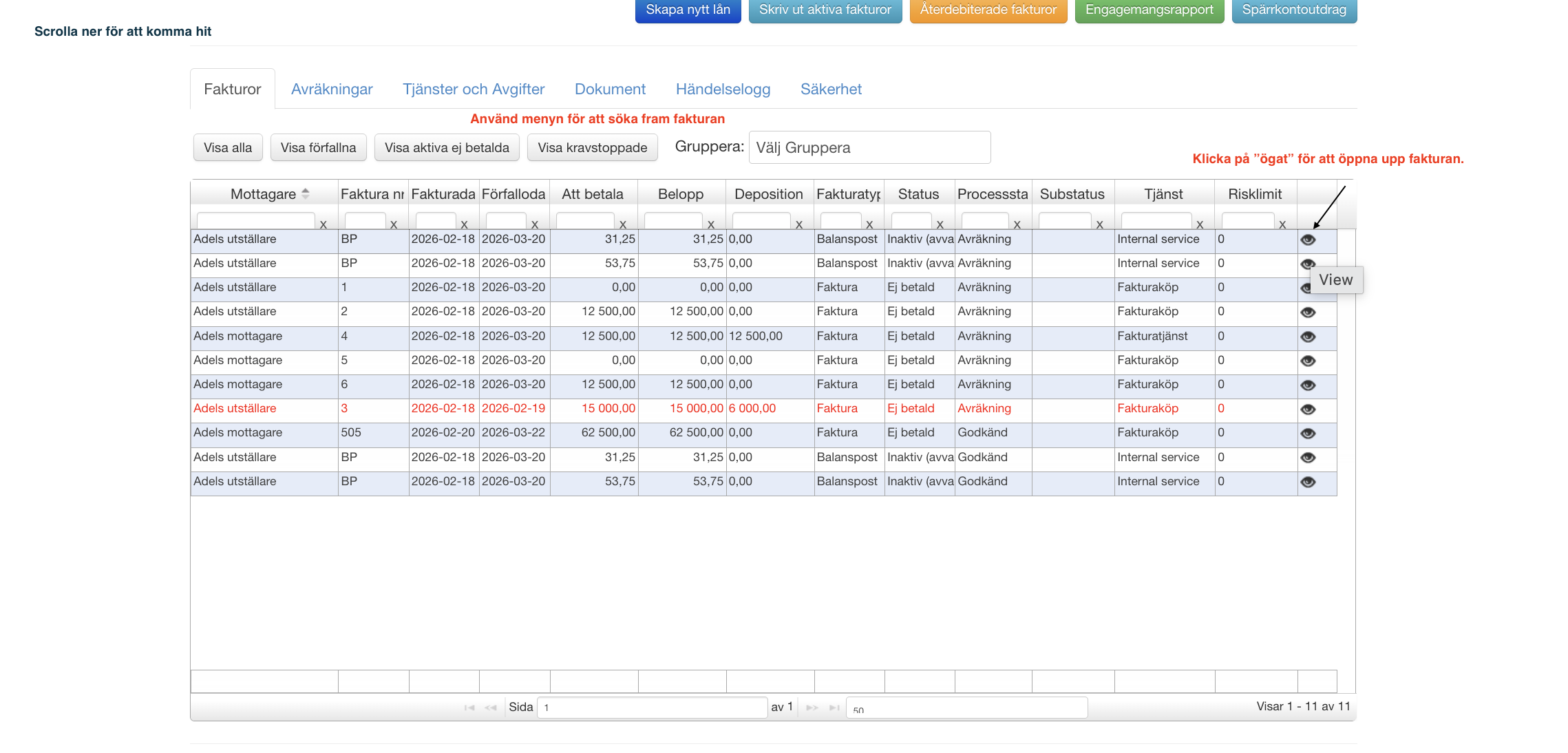Clear the Belopp column filter x
Screen dimensions: 1568x753
pyautogui.click(x=711, y=224)
